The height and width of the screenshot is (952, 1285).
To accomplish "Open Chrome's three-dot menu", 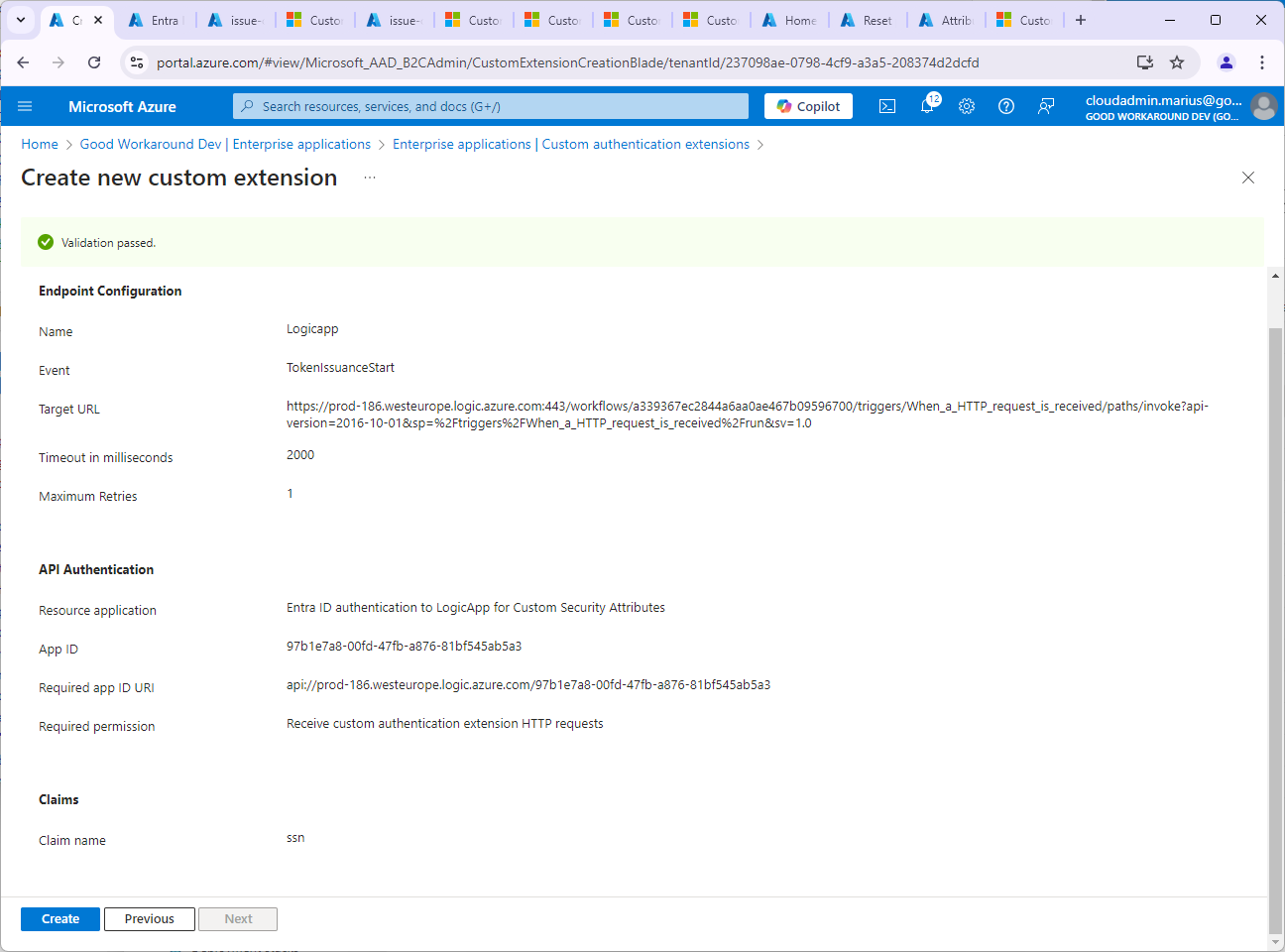I will click(1262, 62).
